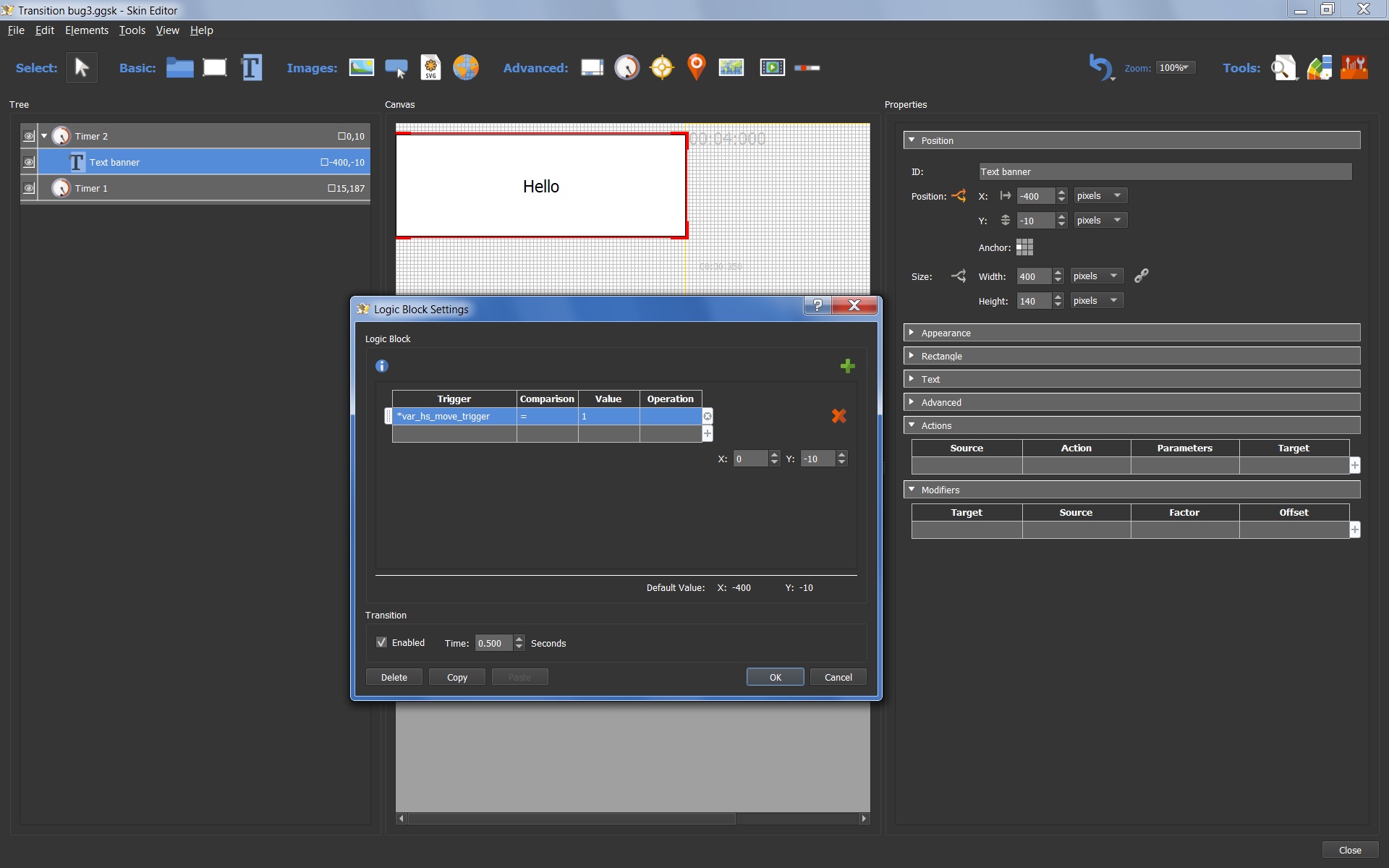Select the text element tool

point(249,67)
